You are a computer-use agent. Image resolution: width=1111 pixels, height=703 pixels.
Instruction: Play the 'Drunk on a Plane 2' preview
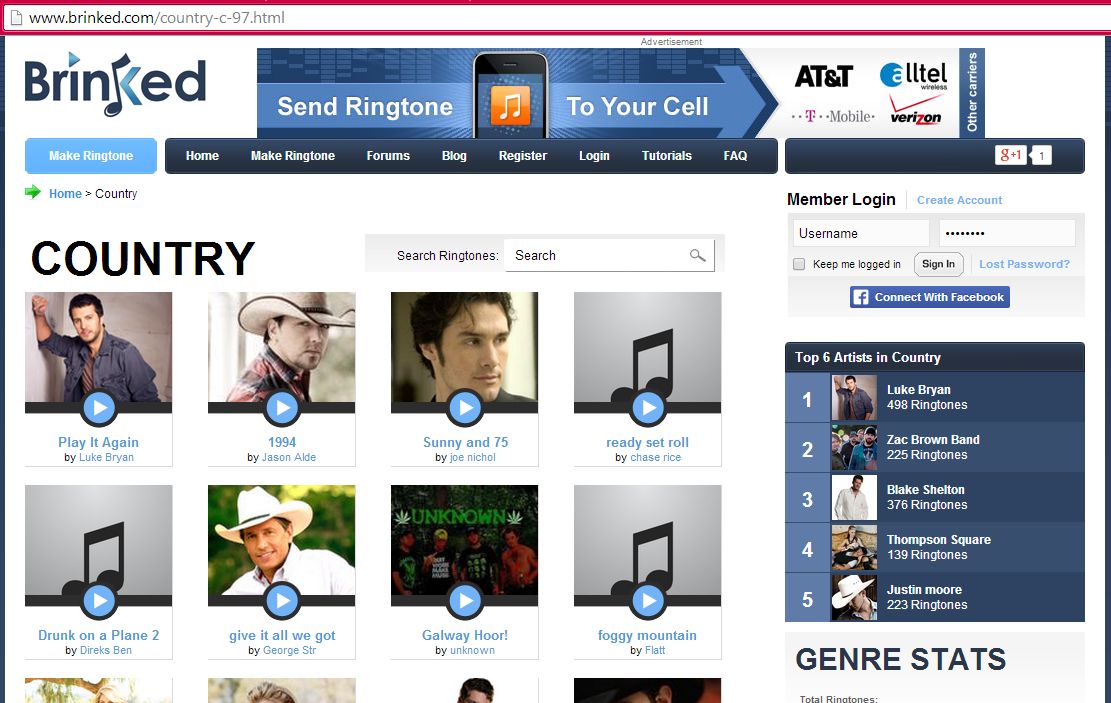[x=99, y=600]
